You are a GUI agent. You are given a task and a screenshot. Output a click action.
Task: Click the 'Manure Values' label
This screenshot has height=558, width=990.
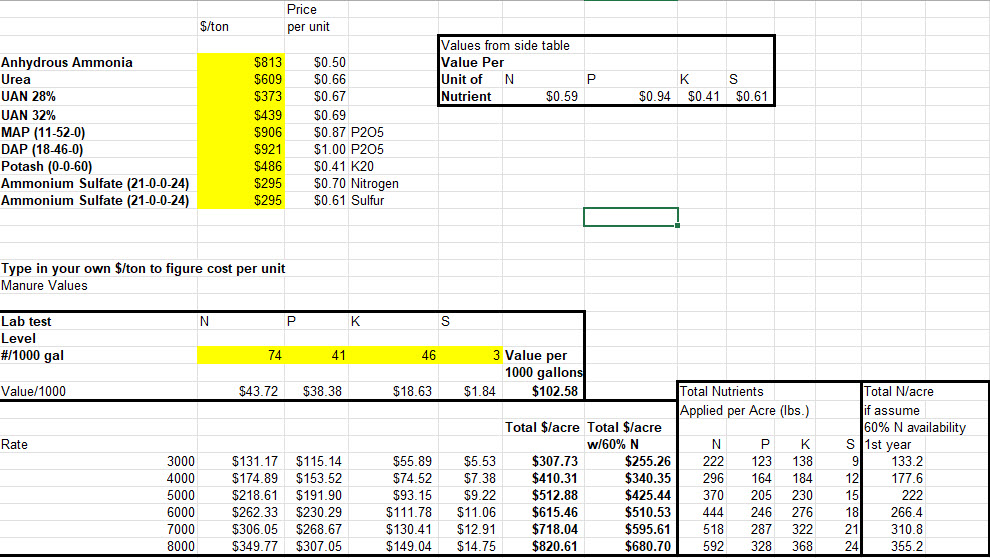click(x=44, y=285)
